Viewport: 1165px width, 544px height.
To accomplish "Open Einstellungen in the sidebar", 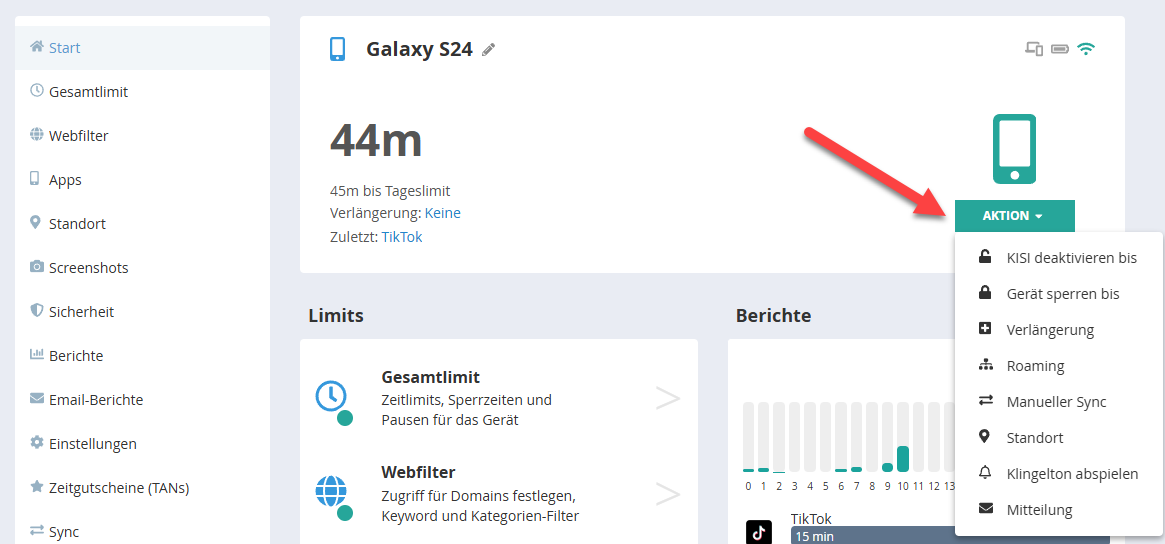I will [142, 443].
